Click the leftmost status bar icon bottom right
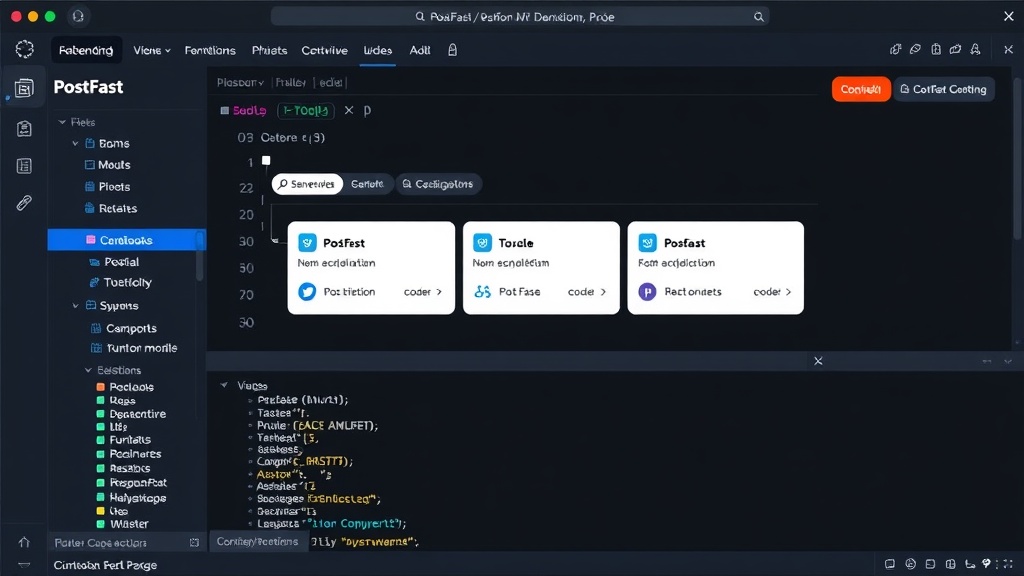The height and width of the screenshot is (576, 1024). point(889,564)
